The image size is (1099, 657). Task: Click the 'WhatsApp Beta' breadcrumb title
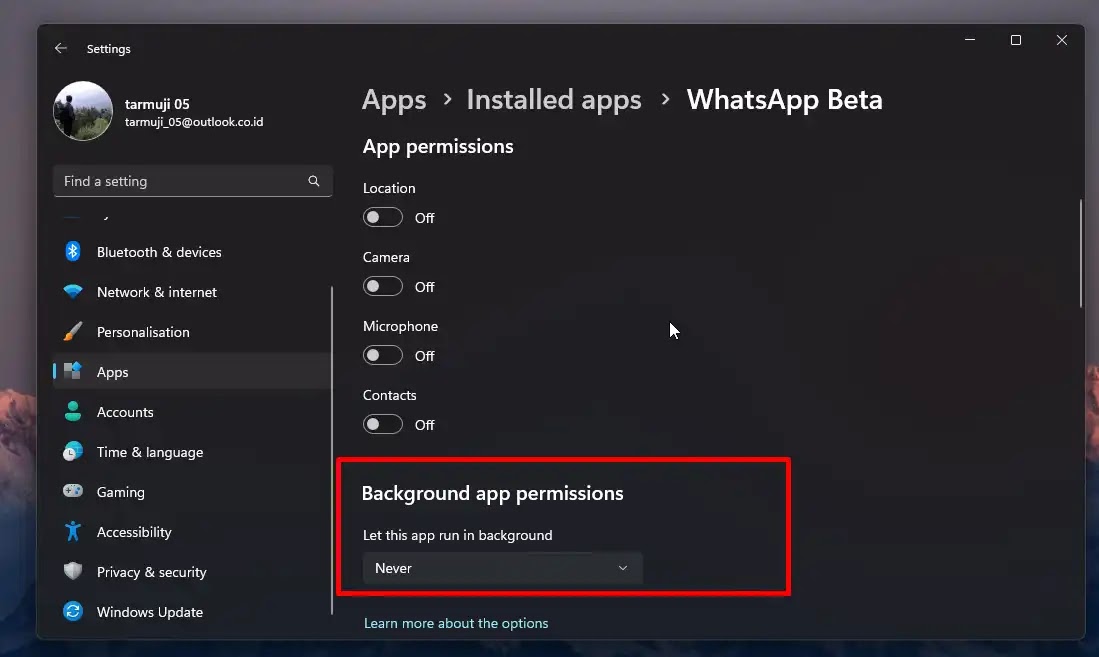tap(784, 100)
